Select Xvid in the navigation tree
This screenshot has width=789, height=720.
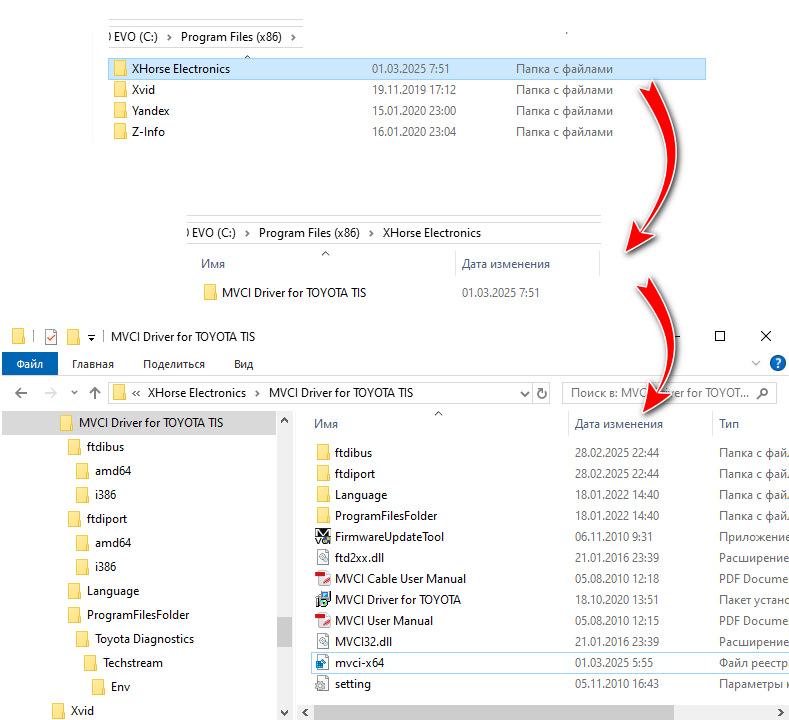tap(82, 711)
